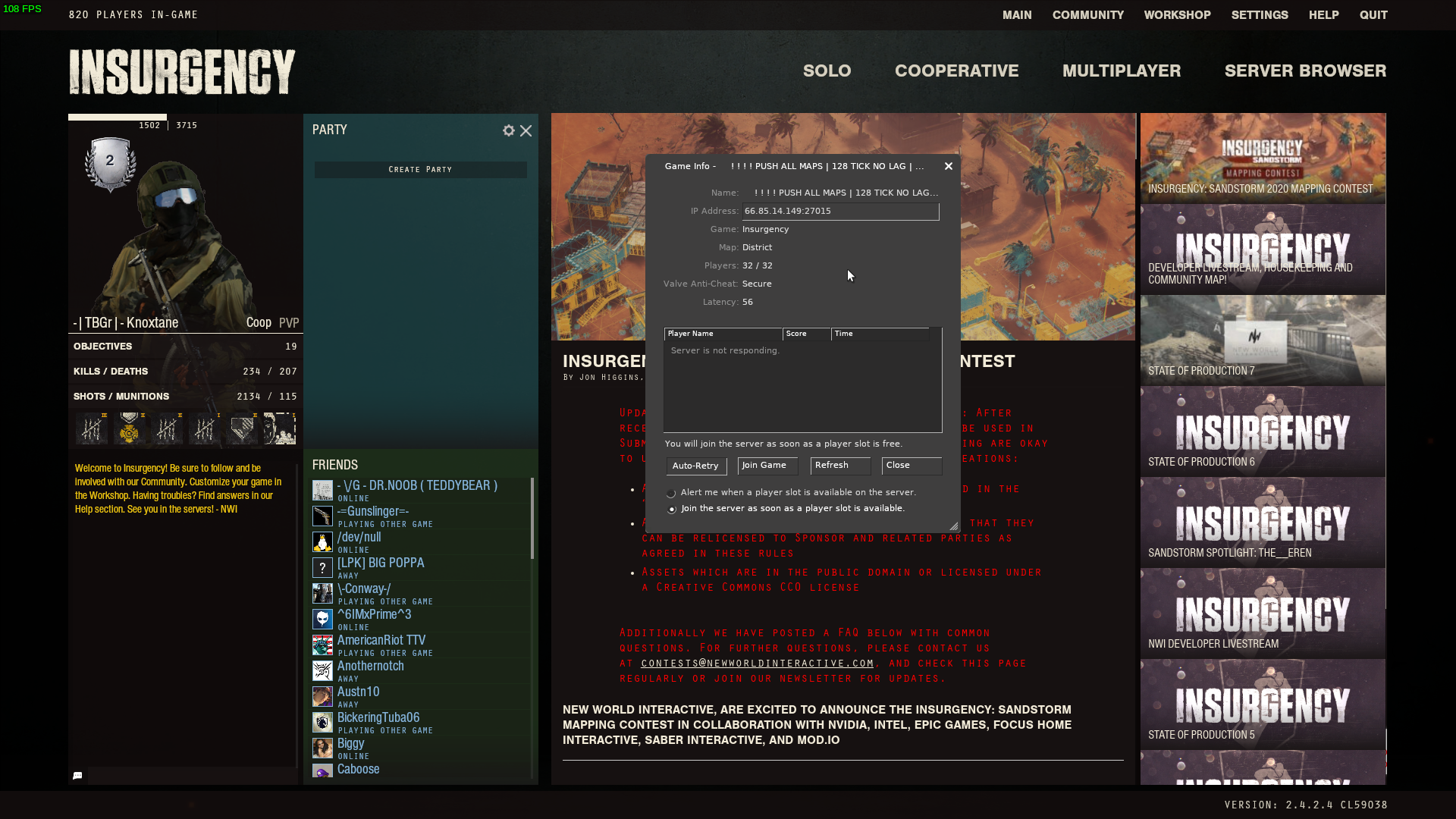
Task: Select the first achievement icon under the stats
Action: [x=91, y=428]
